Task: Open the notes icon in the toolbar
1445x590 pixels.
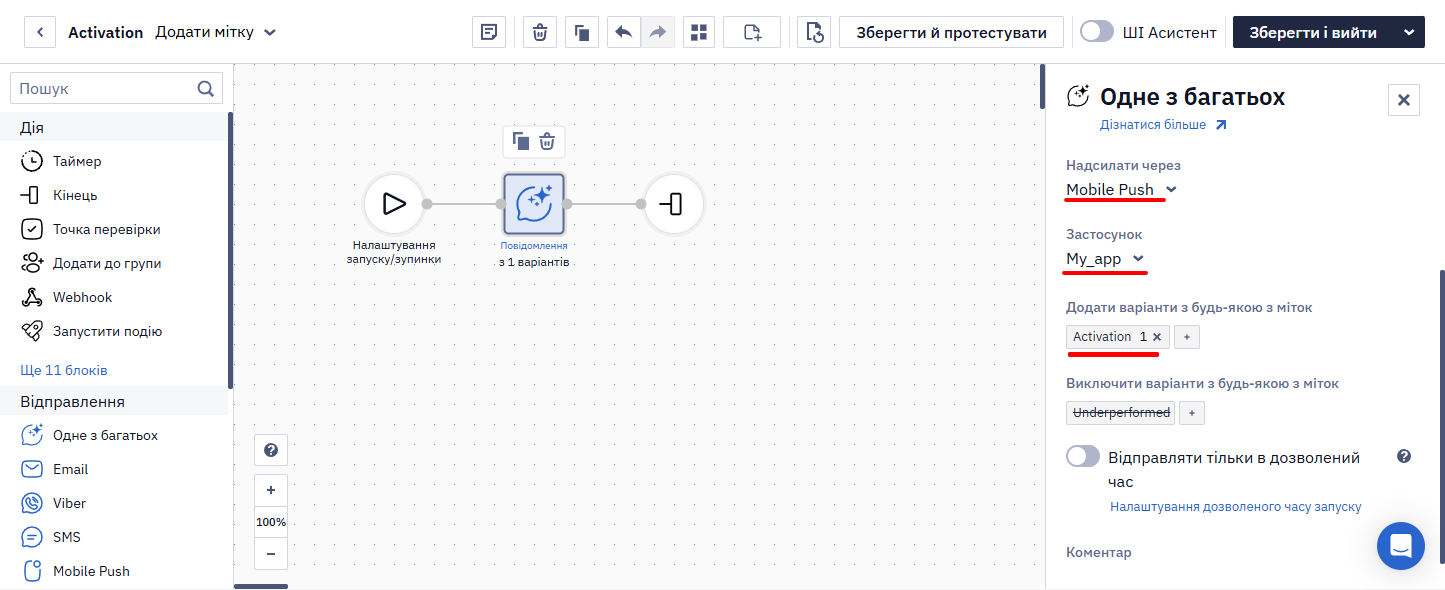Action: click(x=489, y=32)
